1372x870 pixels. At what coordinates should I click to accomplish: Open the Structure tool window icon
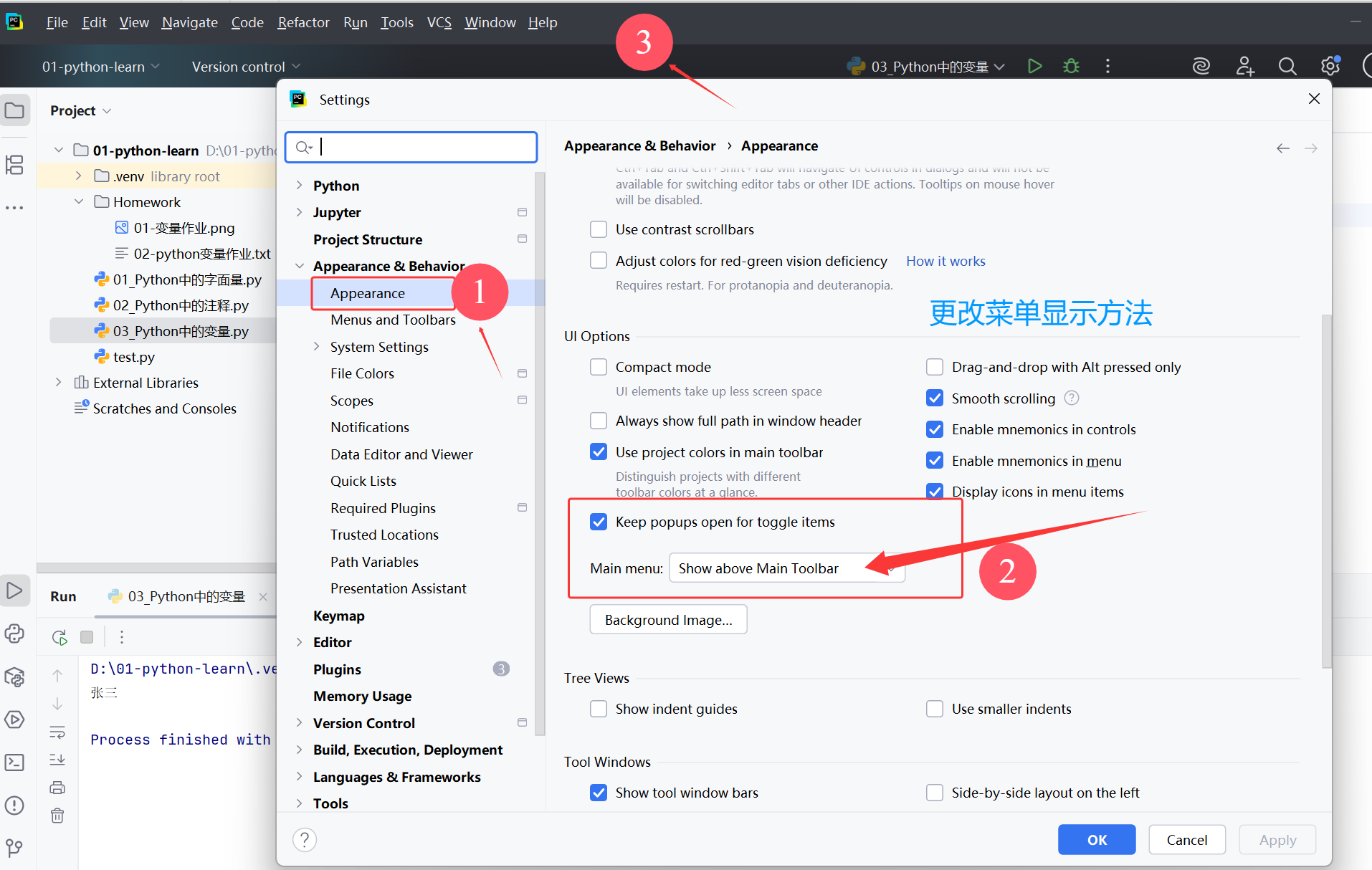14,164
